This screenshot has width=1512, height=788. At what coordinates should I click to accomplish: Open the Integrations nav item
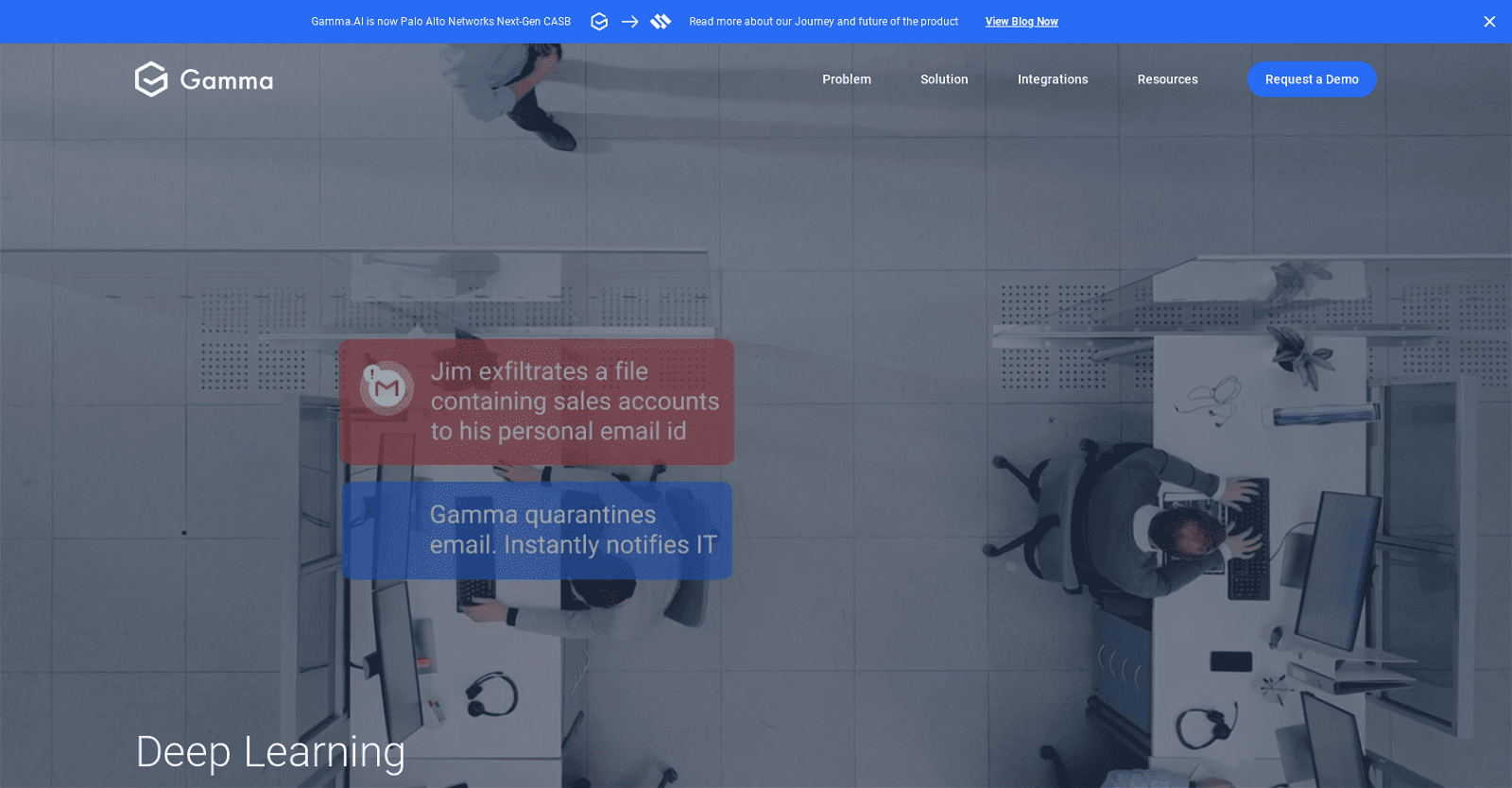[x=1053, y=79]
